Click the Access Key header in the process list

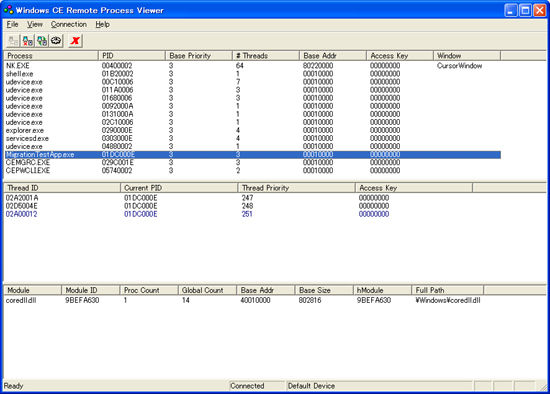coord(400,56)
